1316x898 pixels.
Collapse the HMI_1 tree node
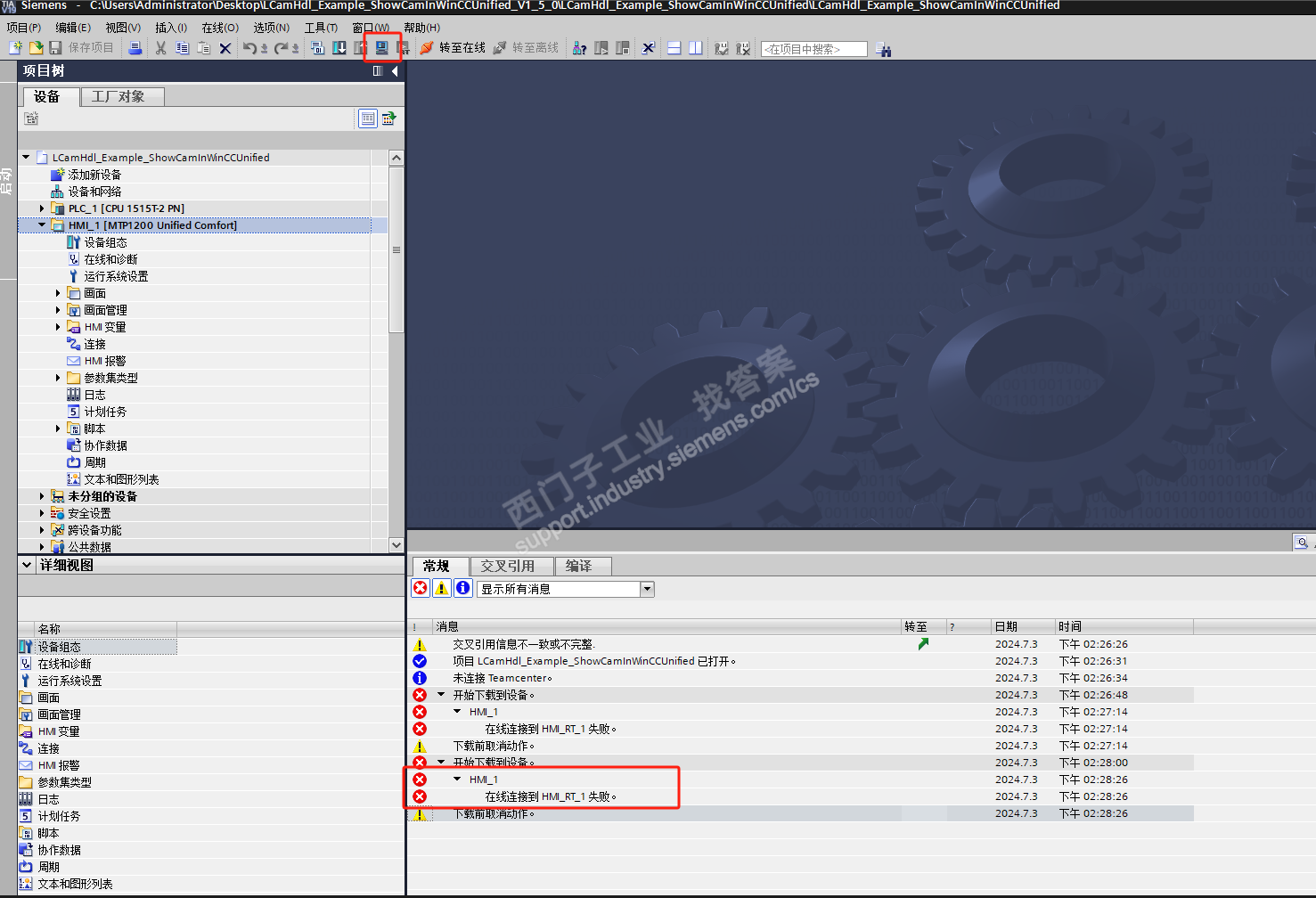tap(42, 225)
